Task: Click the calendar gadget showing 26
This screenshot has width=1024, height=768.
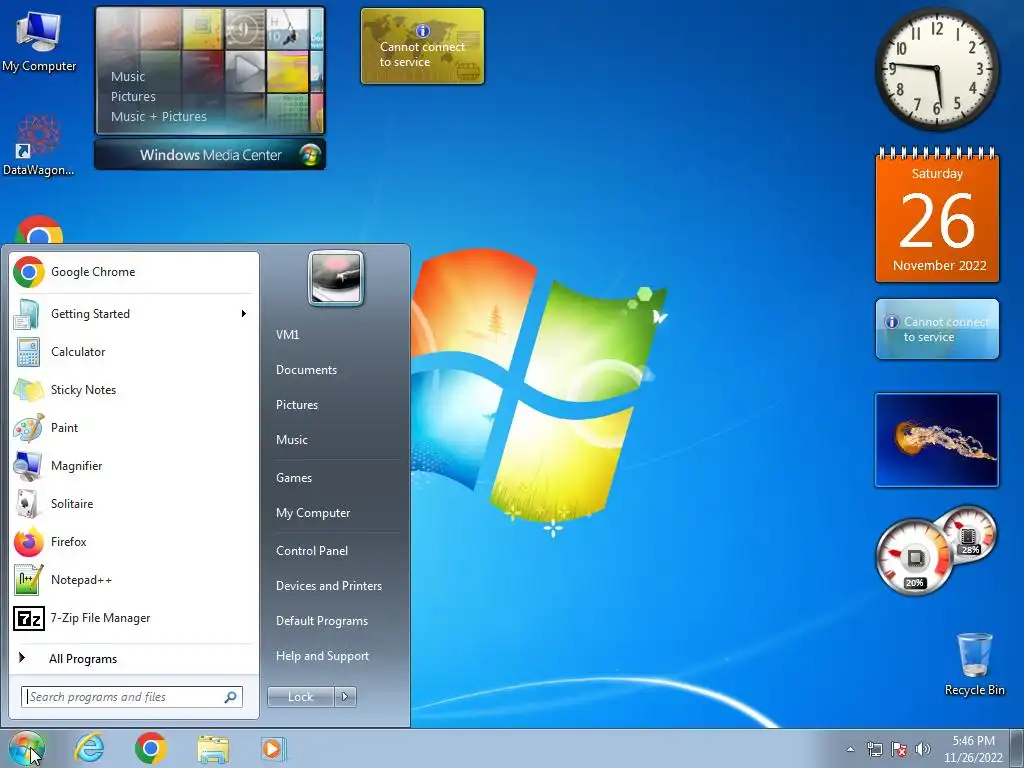Action: tap(937, 216)
